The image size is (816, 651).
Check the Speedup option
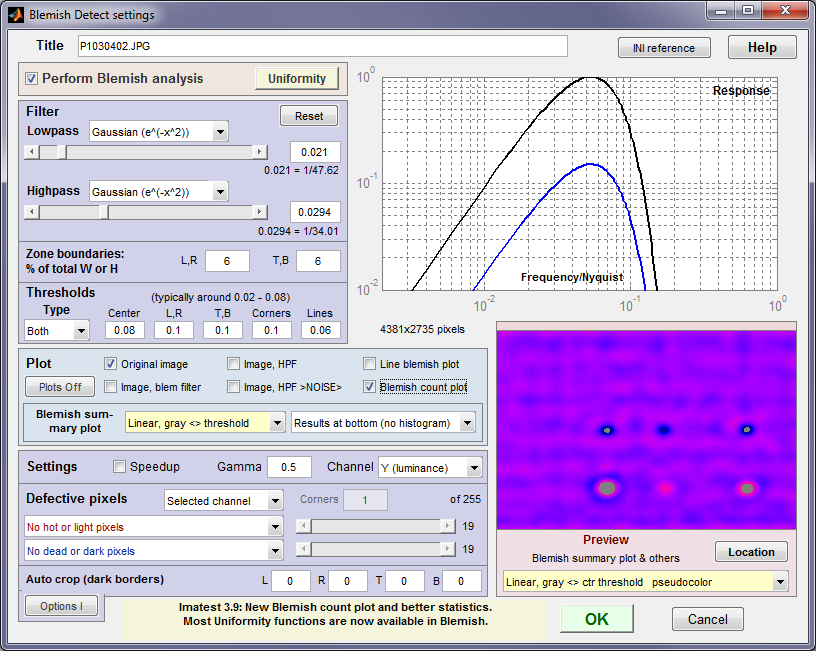(120, 467)
